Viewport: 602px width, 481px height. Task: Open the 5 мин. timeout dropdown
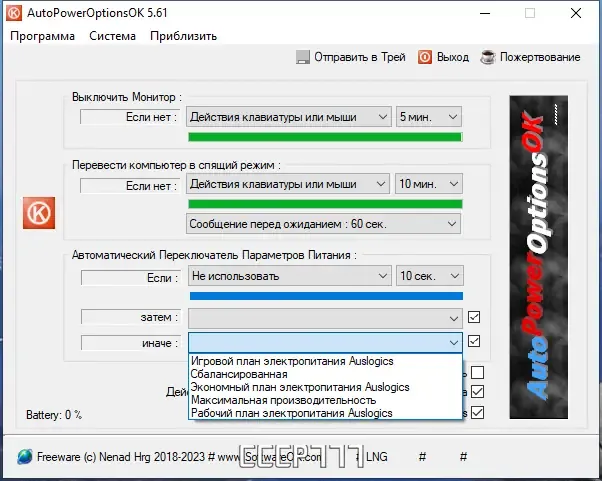tap(428, 117)
